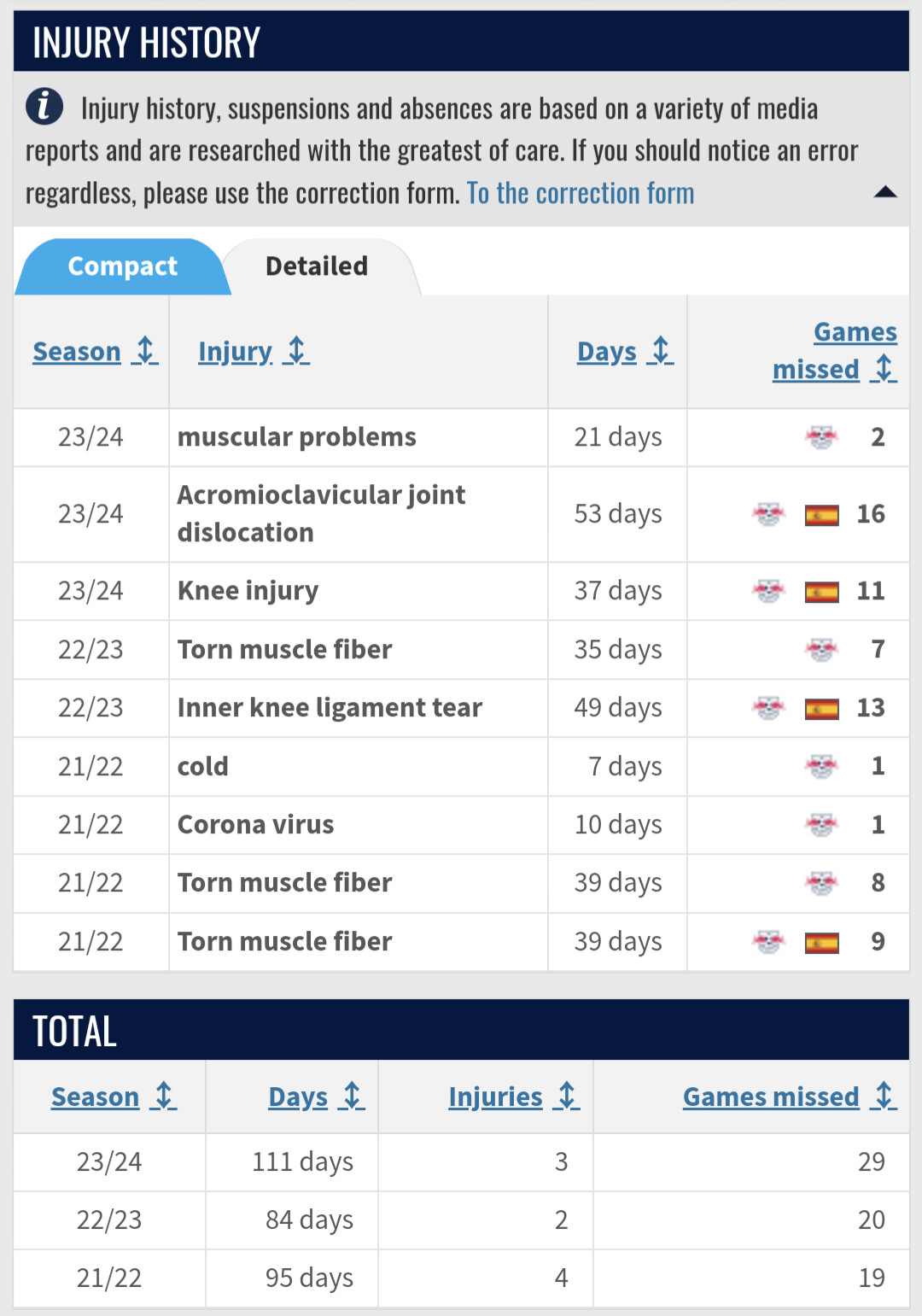Click RB Leipzig logo in muscular problems row
The width and height of the screenshot is (922, 1316).
(x=821, y=437)
